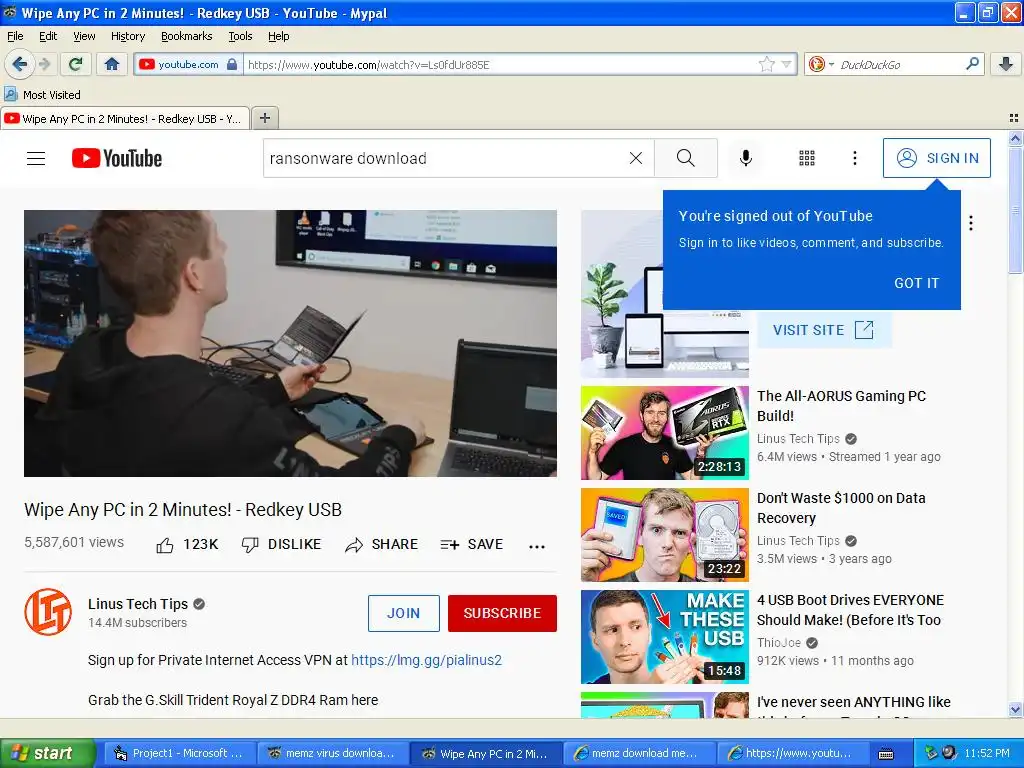Screen dimensions: 1024x768
Task: Select the Wipe Any PC browser tab
Action: pyautogui.click(x=125, y=119)
